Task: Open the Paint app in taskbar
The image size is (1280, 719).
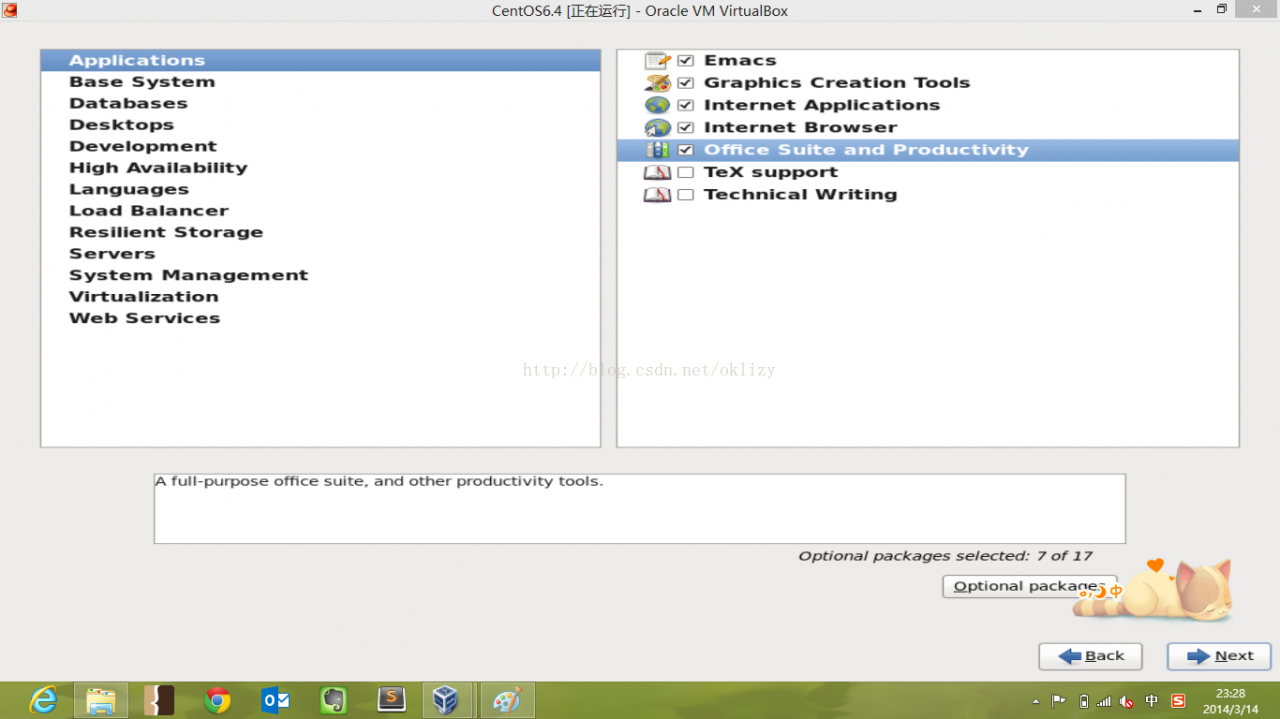Action: coord(507,700)
